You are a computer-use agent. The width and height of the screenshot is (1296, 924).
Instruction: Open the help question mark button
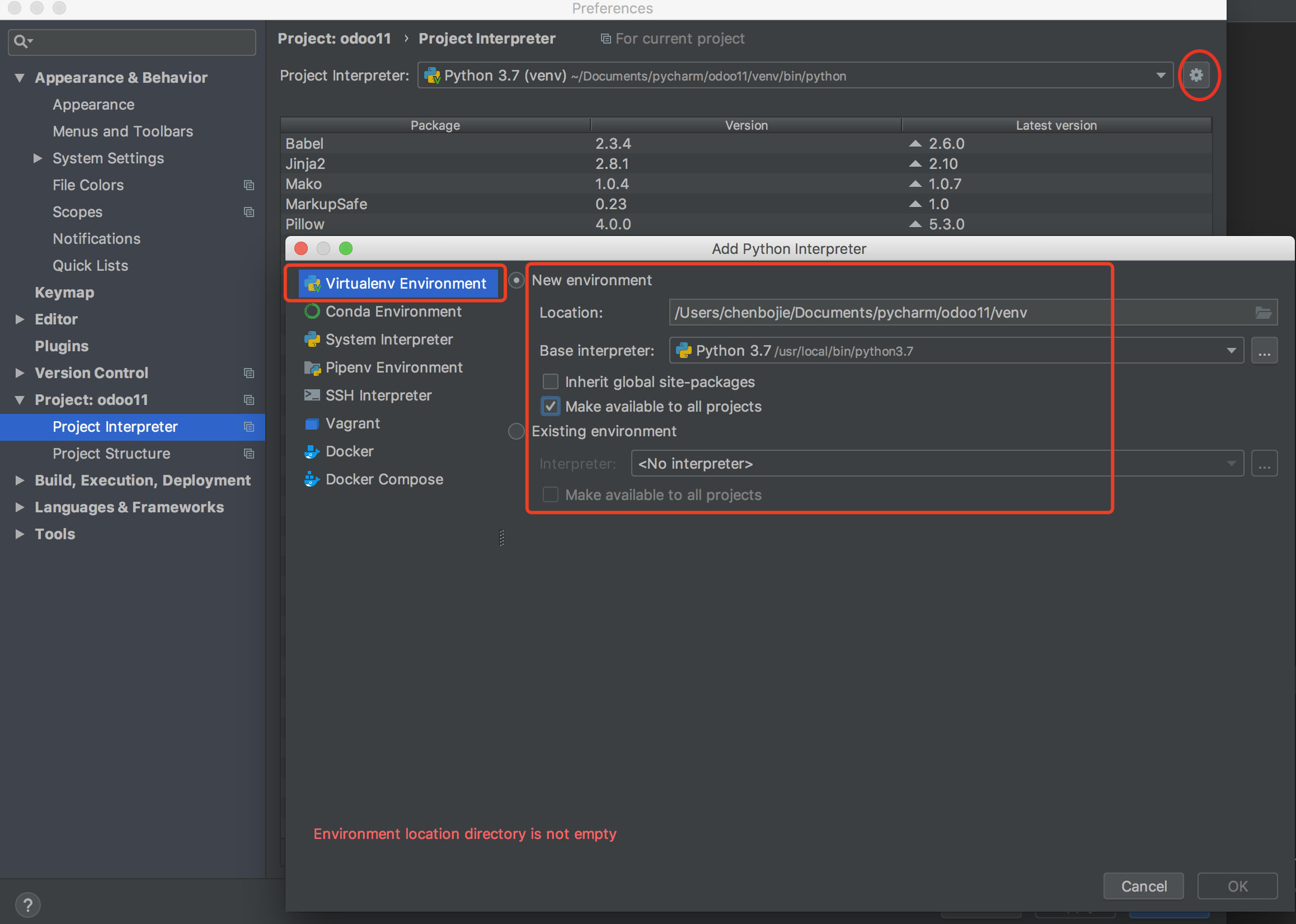[28, 904]
